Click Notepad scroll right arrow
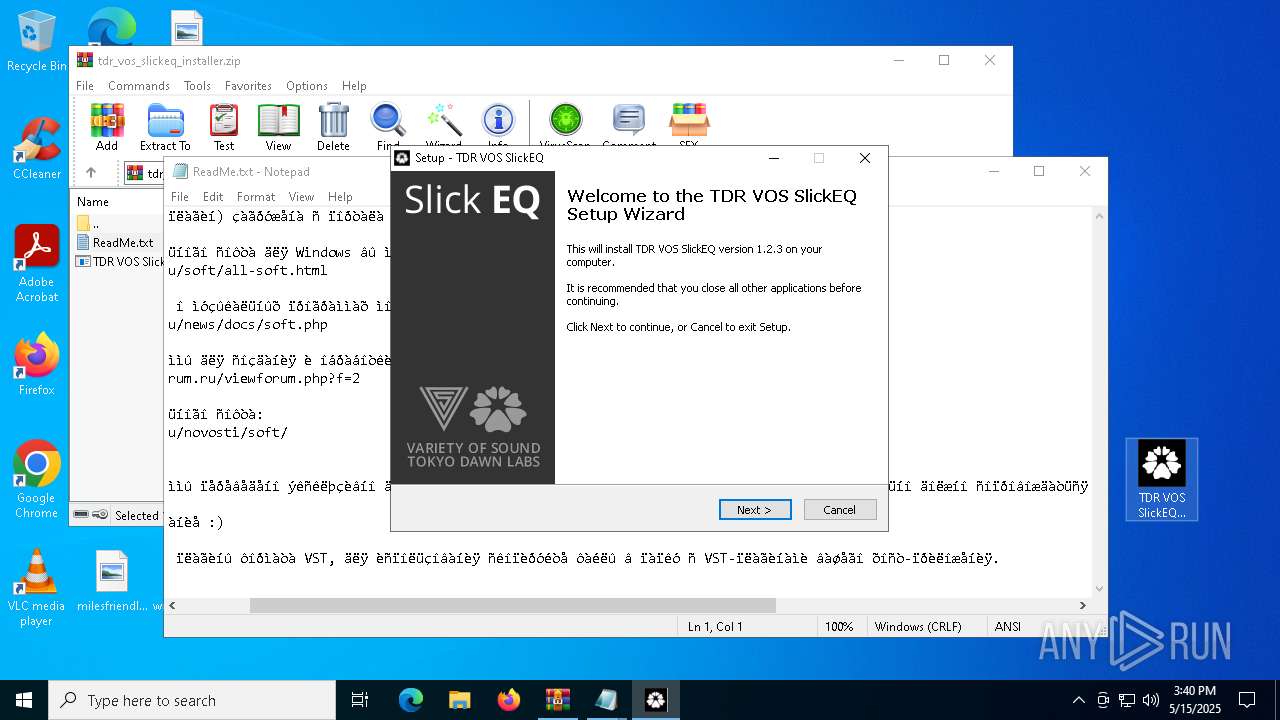Screen dimensions: 1280x720 pyautogui.click(x=1082, y=605)
